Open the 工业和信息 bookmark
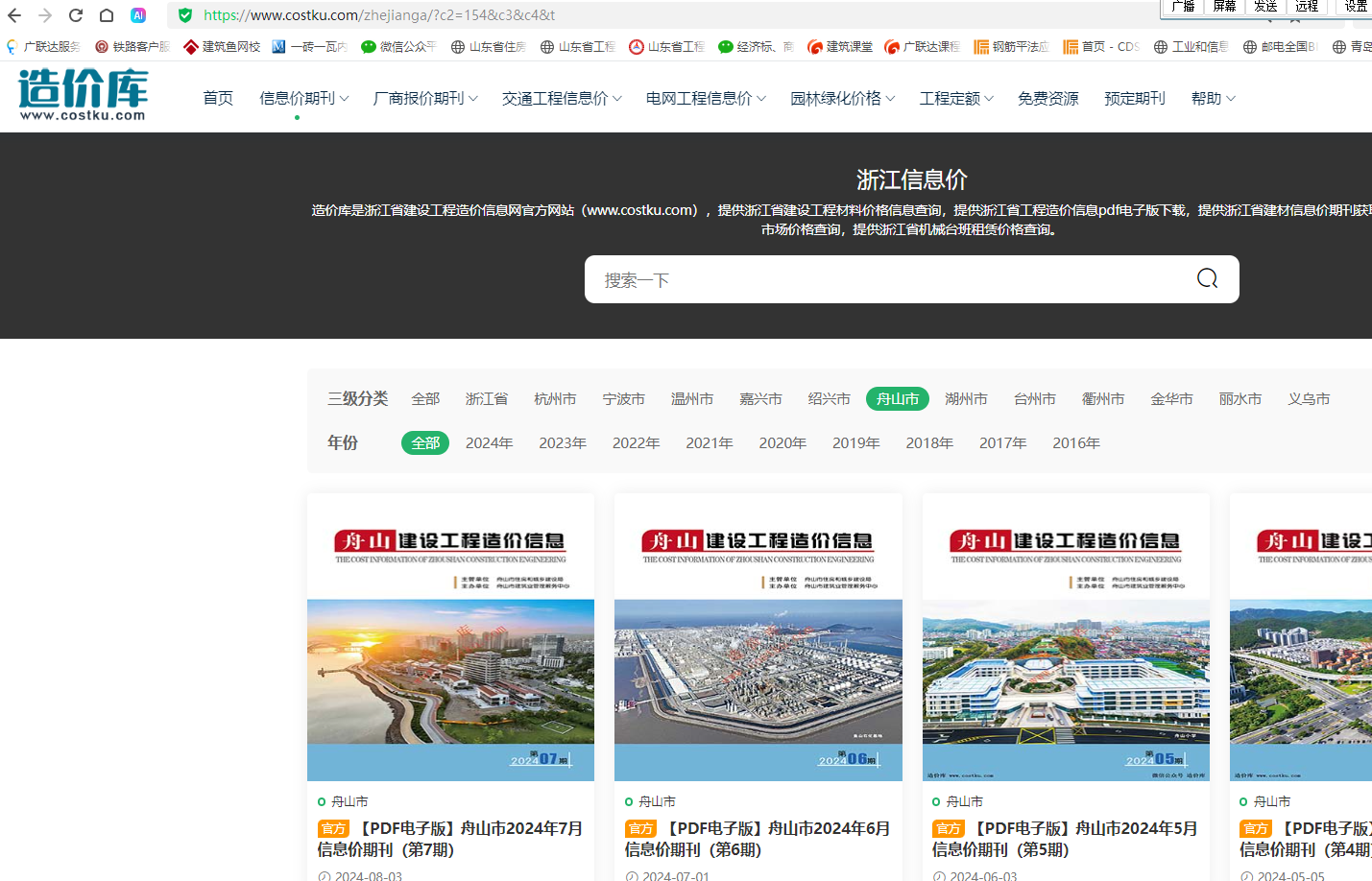This screenshot has height=881, width=1372. [1191, 46]
